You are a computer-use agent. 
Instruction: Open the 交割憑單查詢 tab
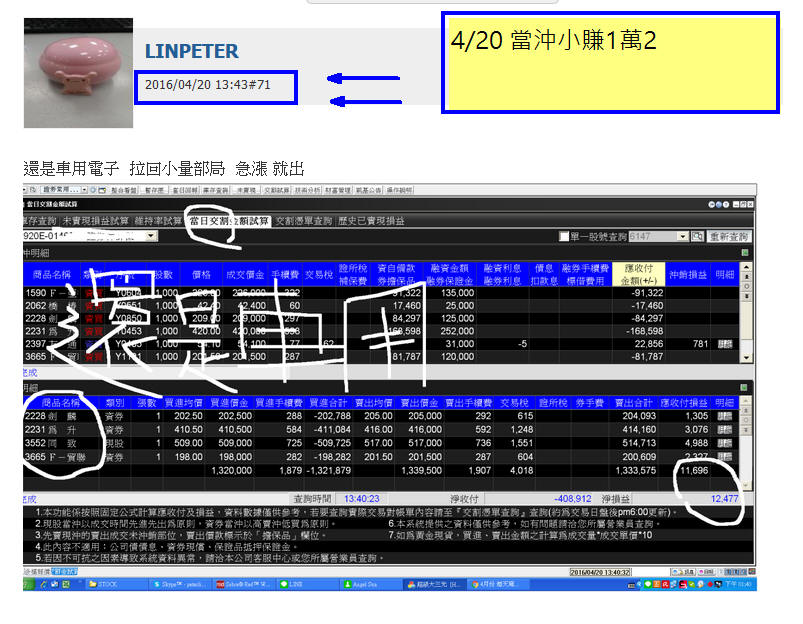(x=308, y=221)
